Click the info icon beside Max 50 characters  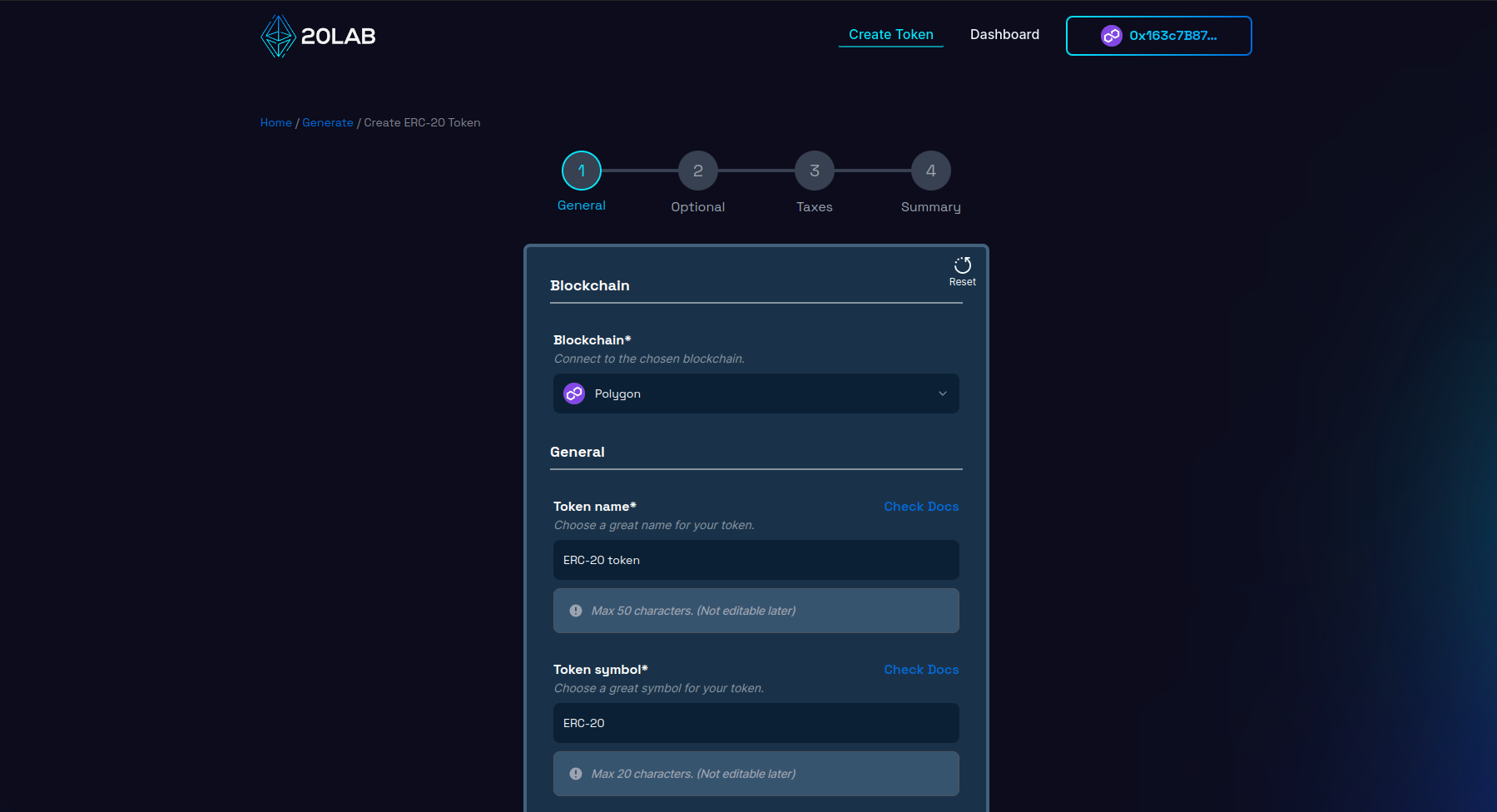(x=576, y=611)
